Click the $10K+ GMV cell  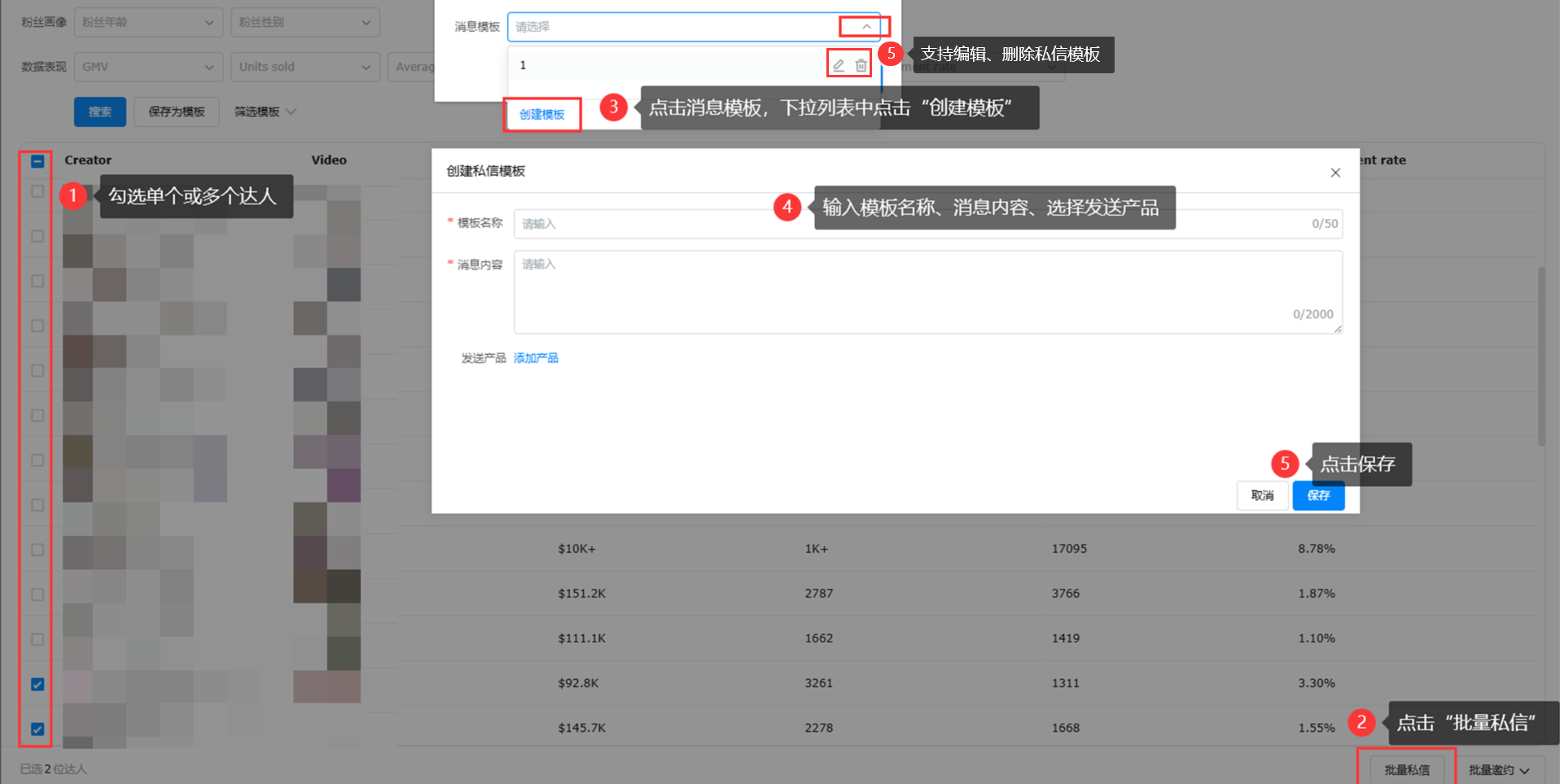pyautogui.click(x=576, y=550)
